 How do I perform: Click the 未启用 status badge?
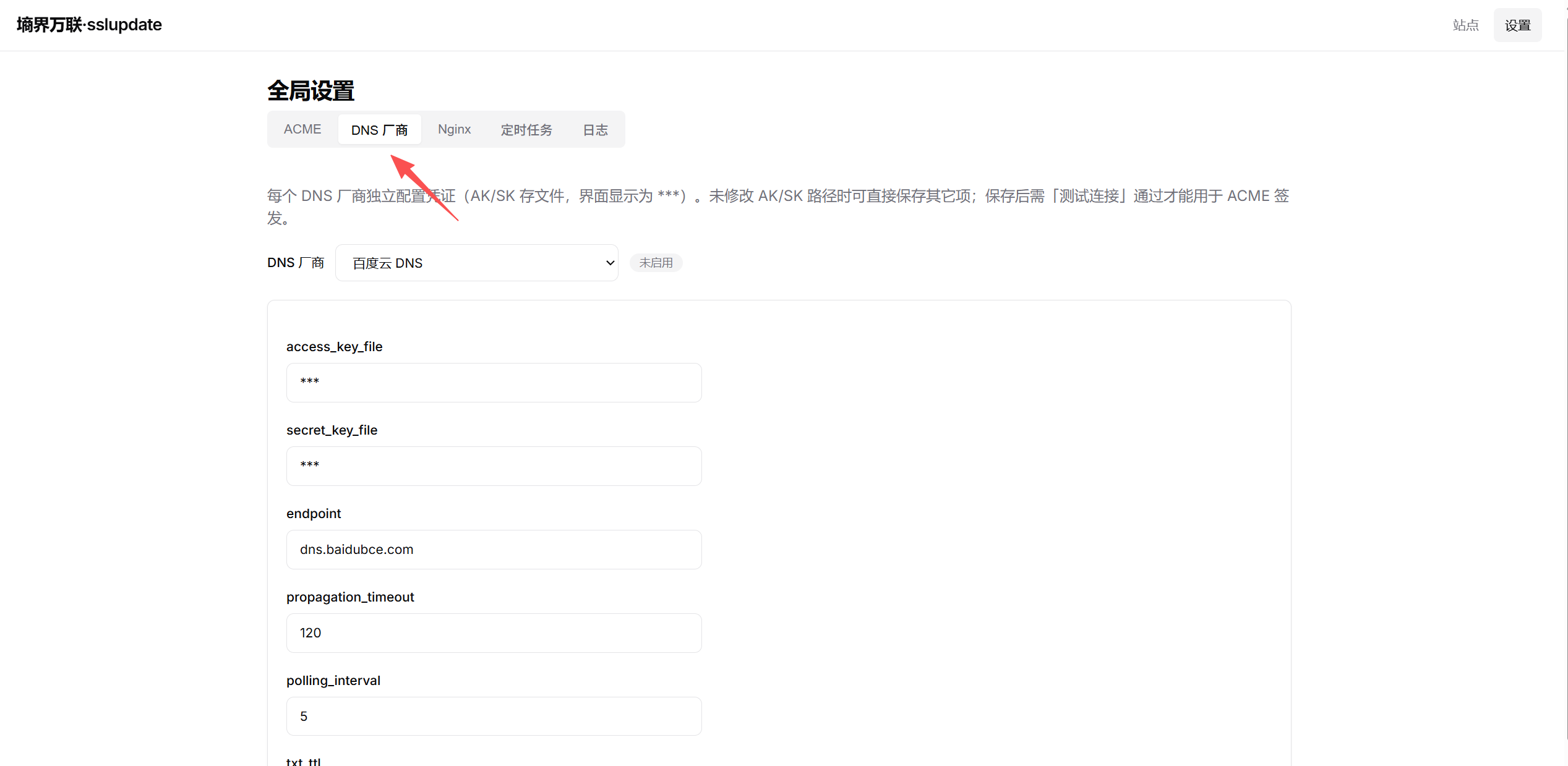[x=656, y=263]
